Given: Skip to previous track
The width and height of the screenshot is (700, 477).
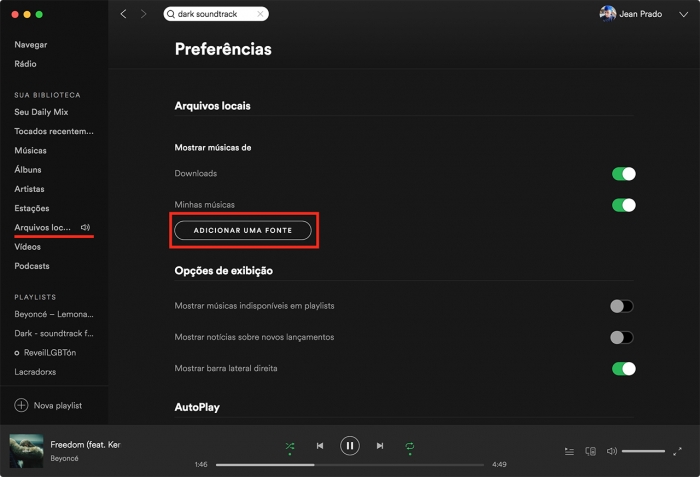Looking at the screenshot, I should tap(320, 446).
